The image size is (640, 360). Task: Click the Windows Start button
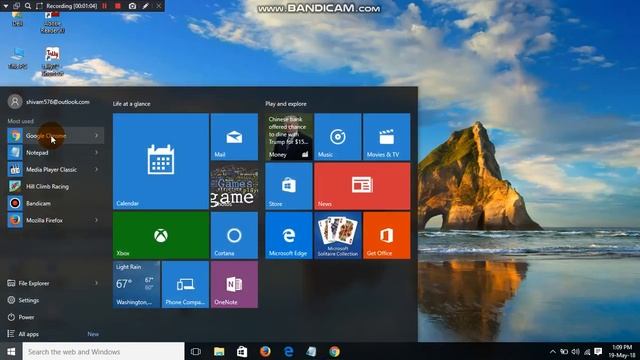coord(11,351)
